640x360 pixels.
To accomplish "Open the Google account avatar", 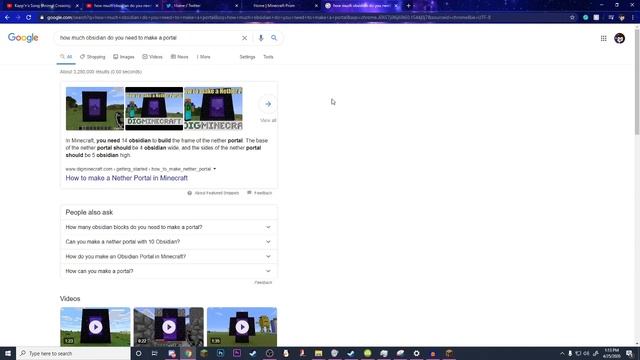I will (x=619, y=38).
